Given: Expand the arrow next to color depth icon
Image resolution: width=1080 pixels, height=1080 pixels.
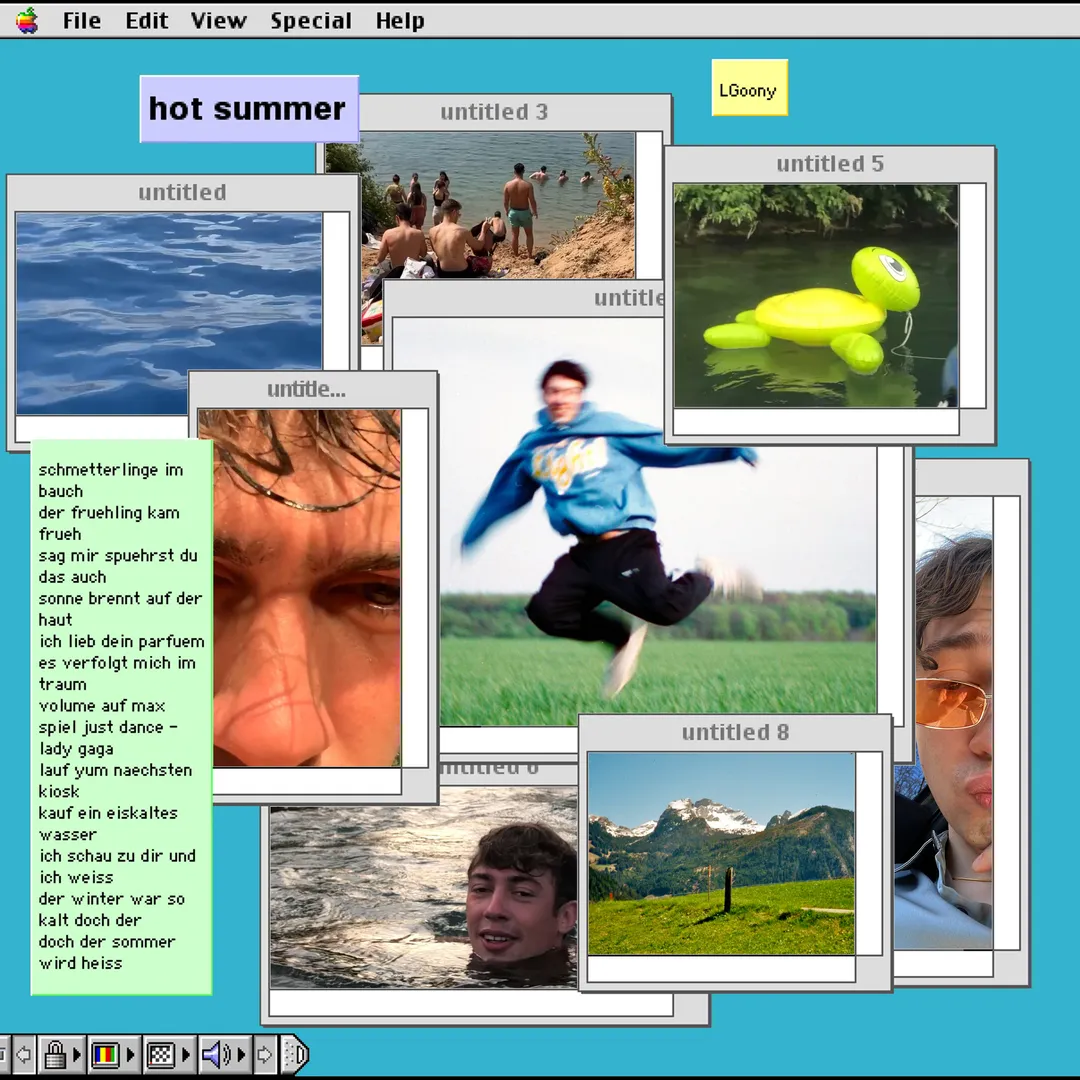Looking at the screenshot, I should coord(130,1054).
